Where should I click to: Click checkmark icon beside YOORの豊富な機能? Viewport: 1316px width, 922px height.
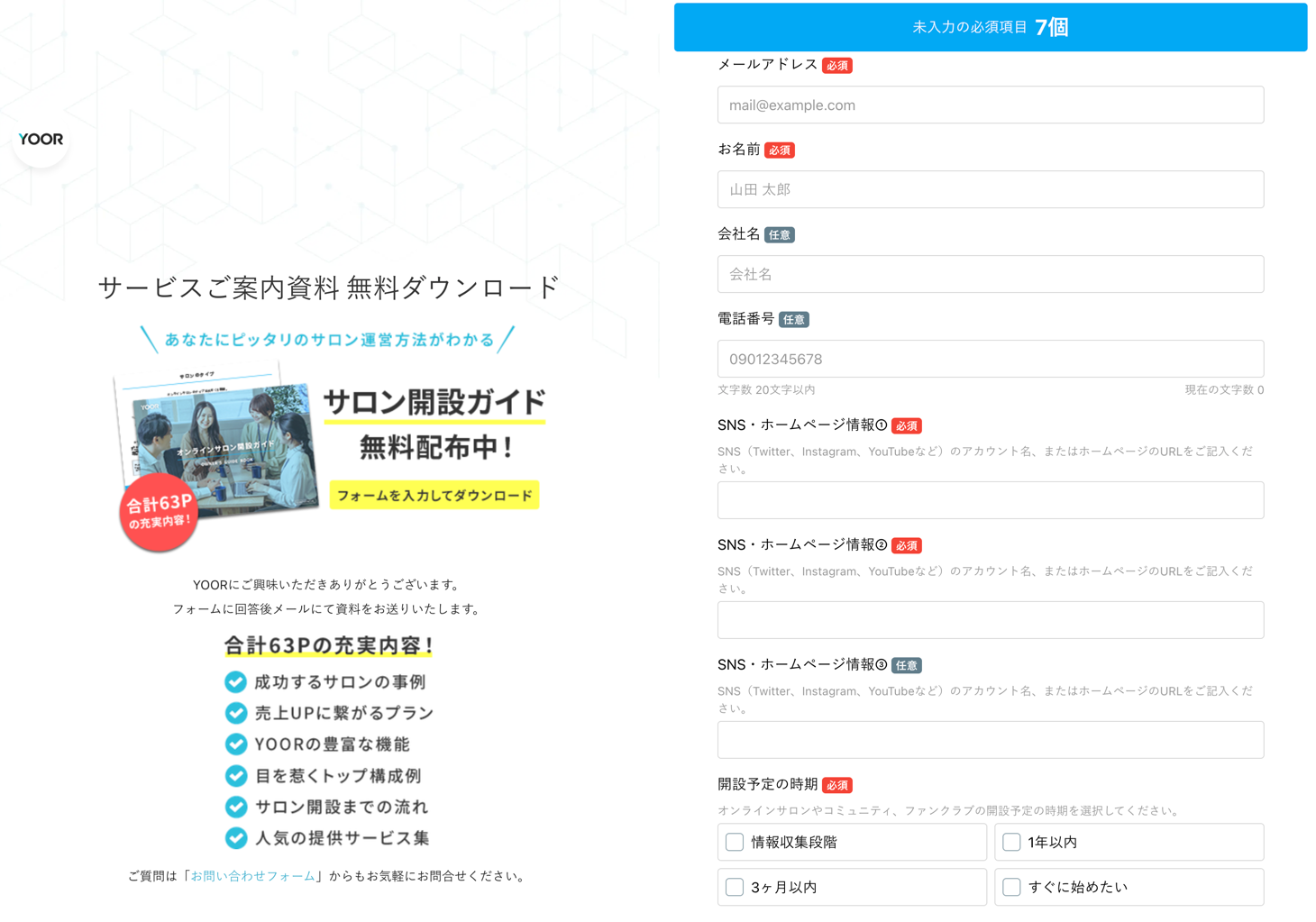pyautogui.click(x=236, y=744)
